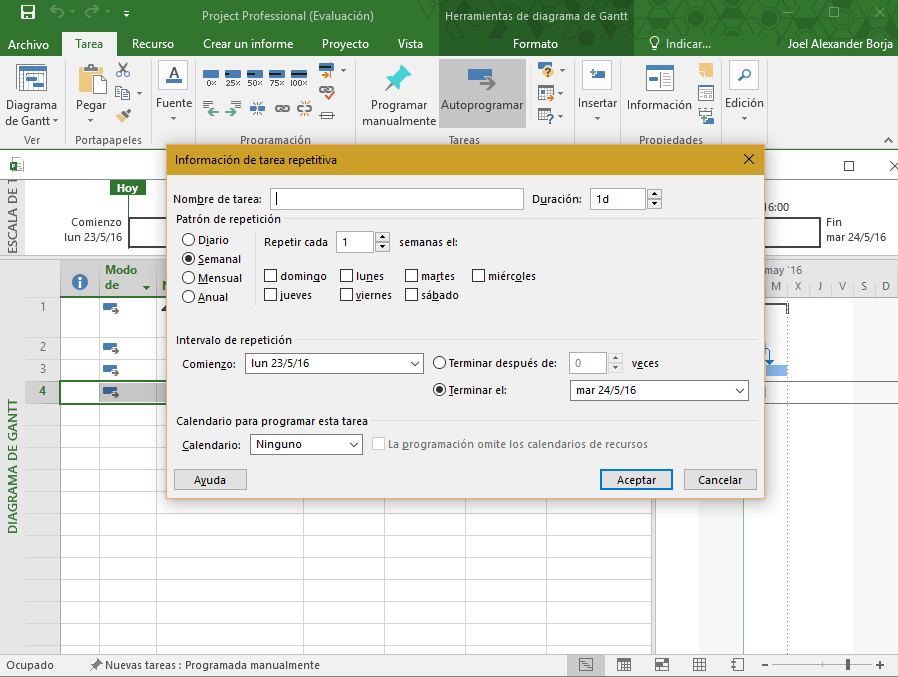This screenshot has width=898, height=677.
Task: Click the Autoprogramar button
Action: (482, 92)
